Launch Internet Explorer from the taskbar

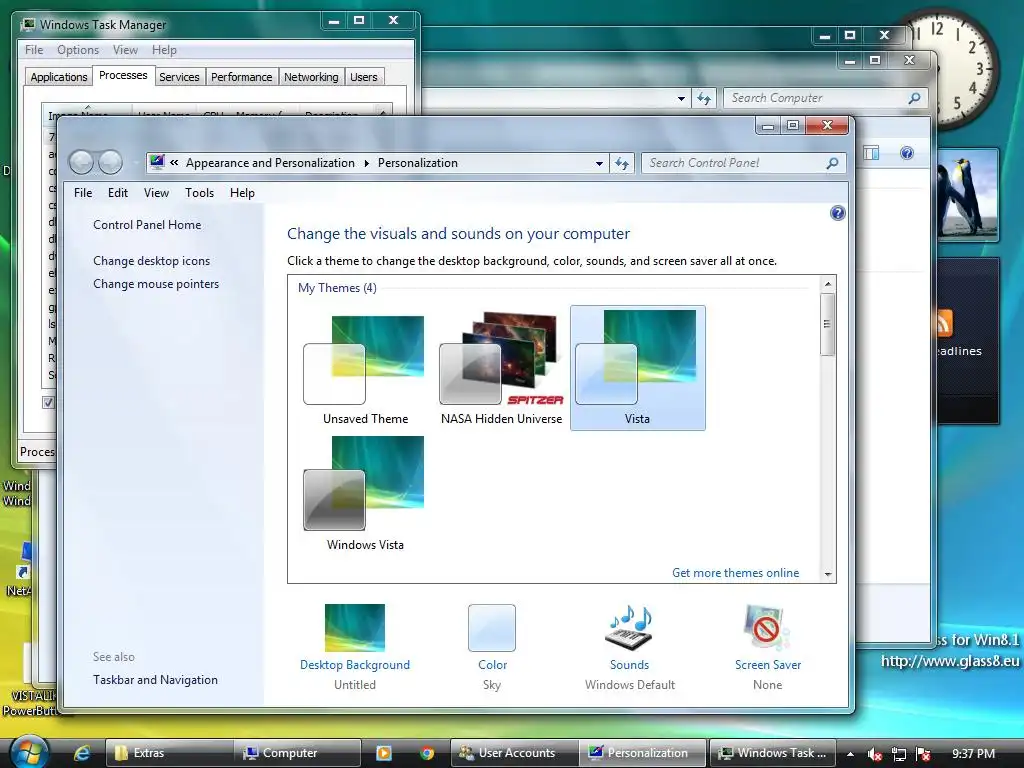pos(82,753)
